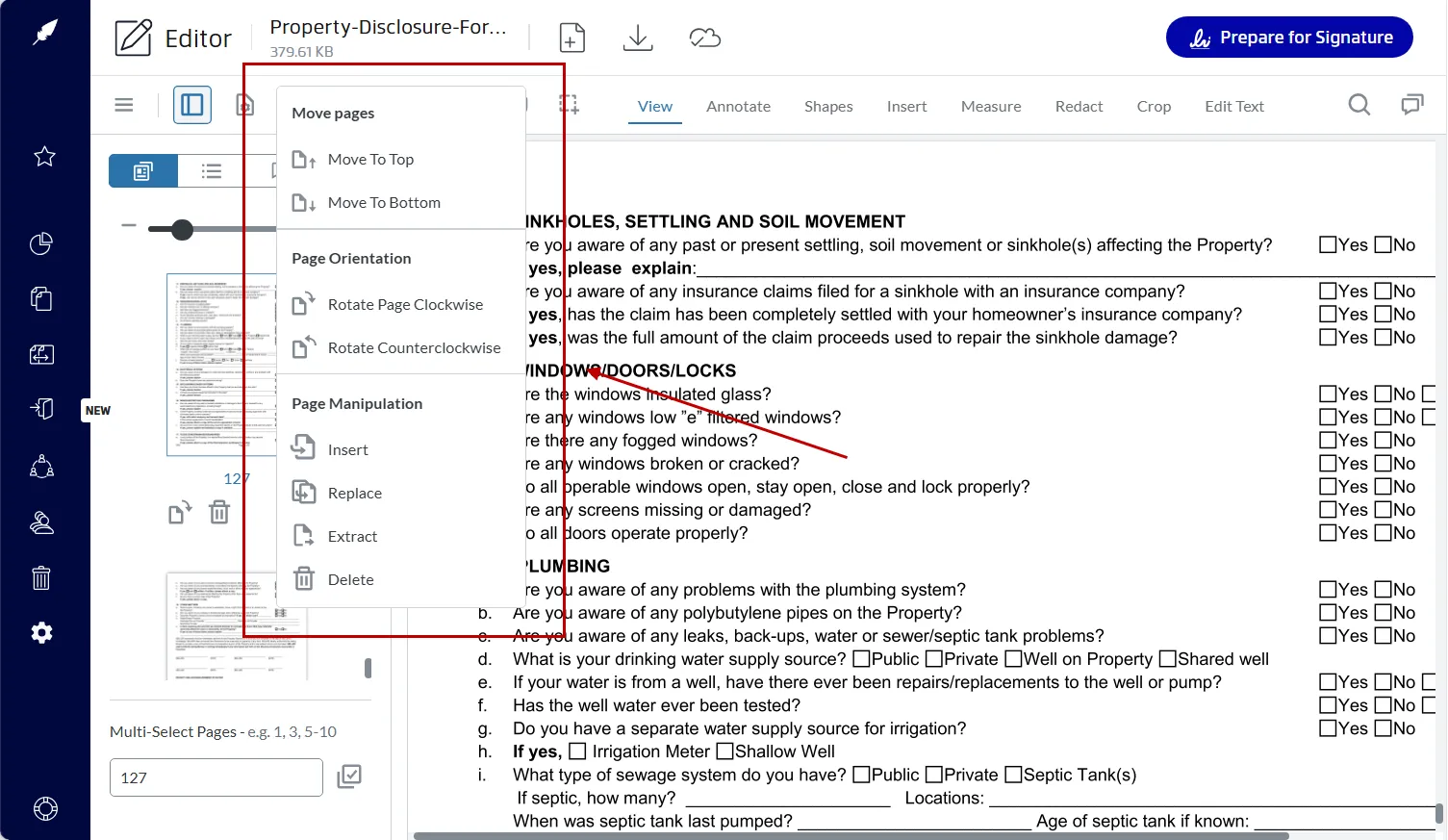Switch to the outline list view in the panel

coord(212,171)
